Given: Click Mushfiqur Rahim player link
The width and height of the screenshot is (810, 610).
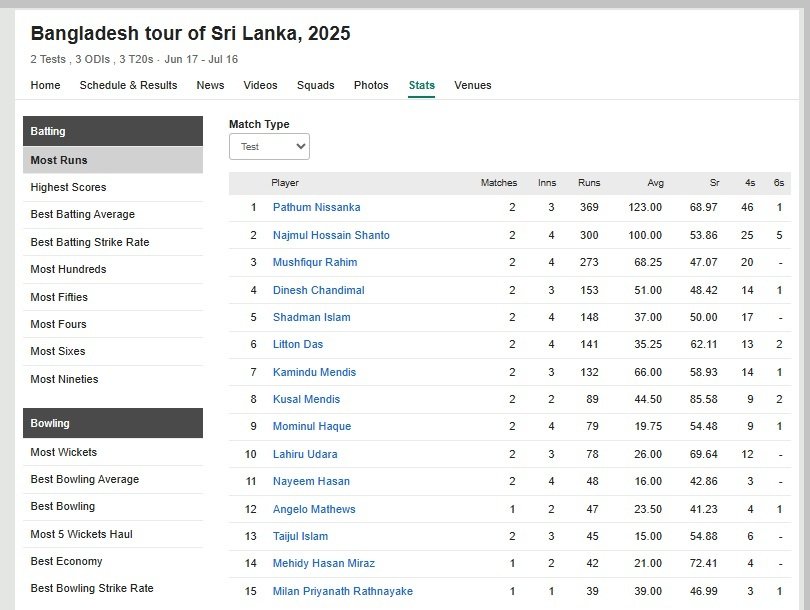Looking at the screenshot, I should click(x=315, y=262).
